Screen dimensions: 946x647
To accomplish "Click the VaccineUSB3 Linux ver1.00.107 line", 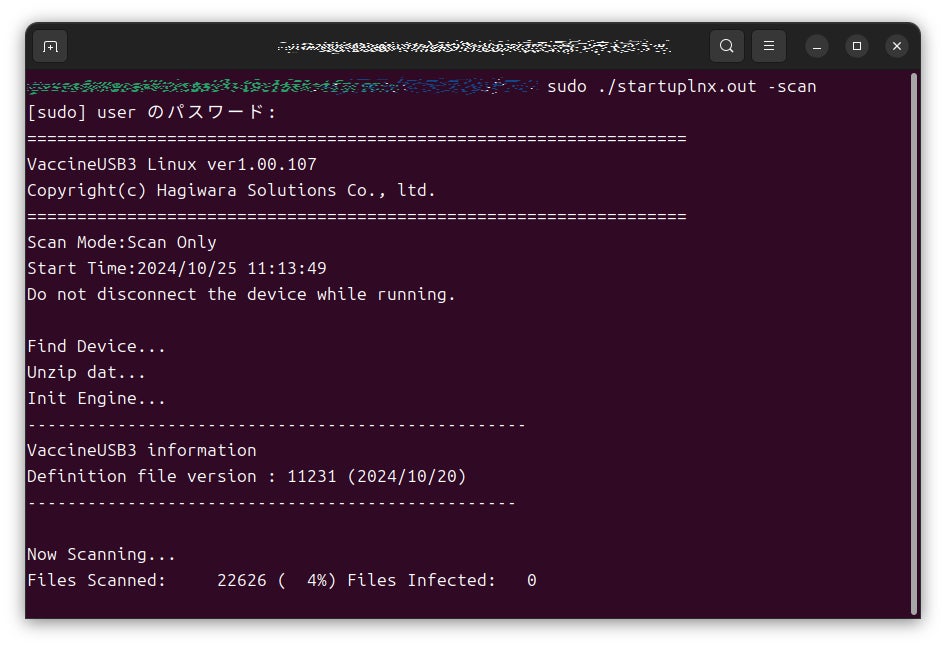I will [171, 164].
